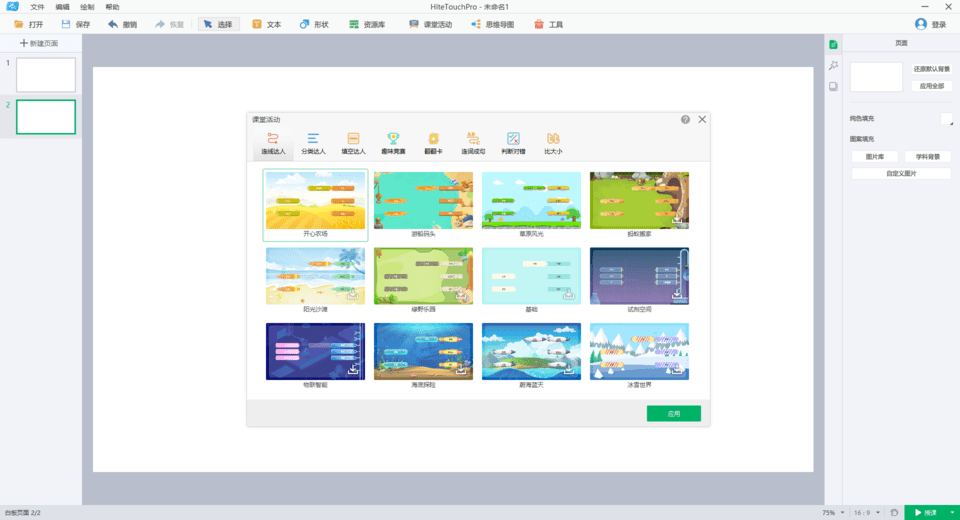
Task: Open the 编辑 menu
Action: point(62,7)
